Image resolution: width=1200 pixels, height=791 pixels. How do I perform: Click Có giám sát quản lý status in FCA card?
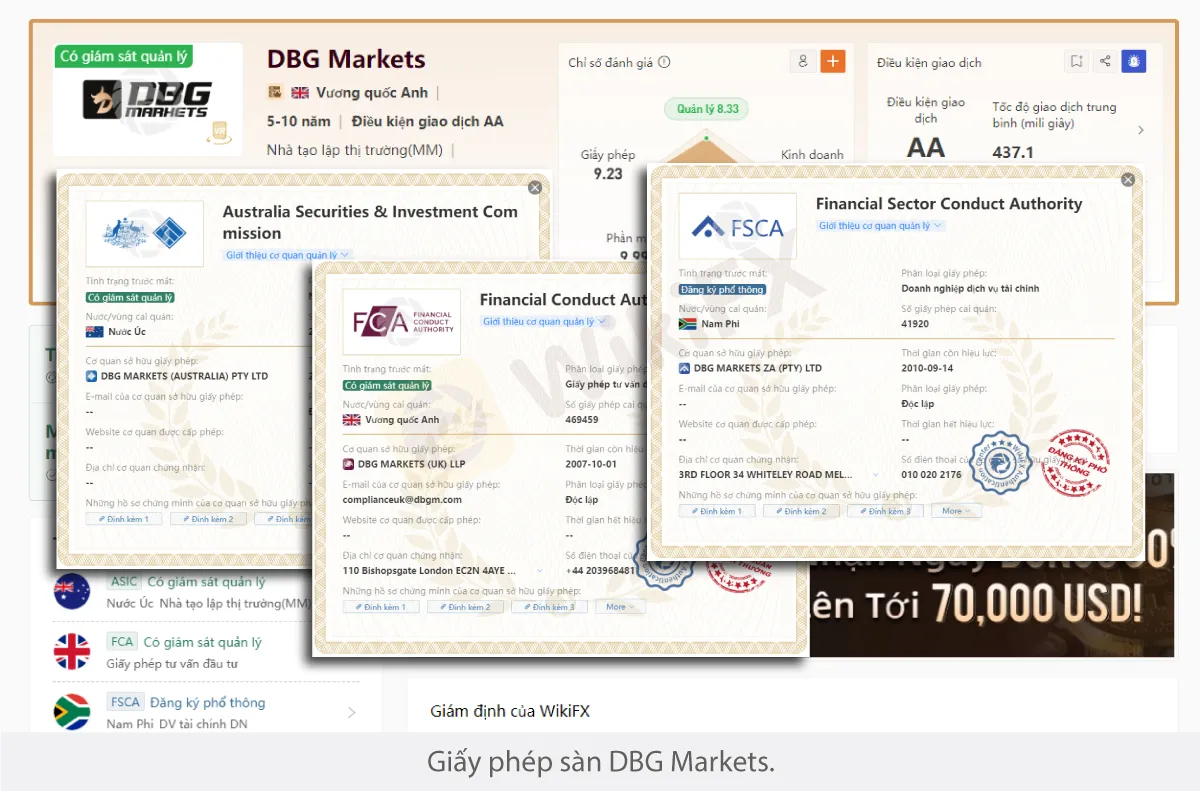387,386
